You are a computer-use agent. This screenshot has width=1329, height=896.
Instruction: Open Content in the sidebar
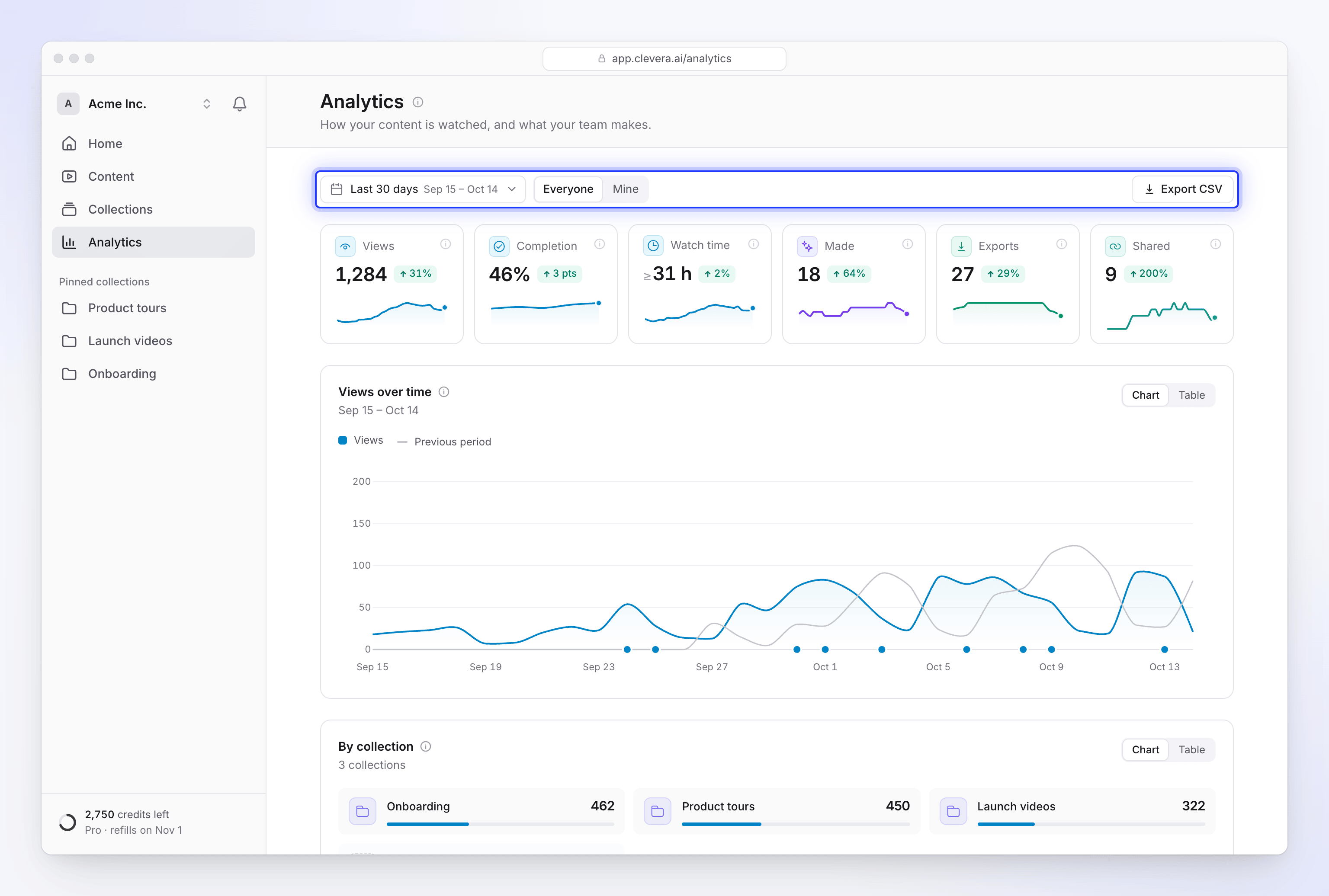153,176
